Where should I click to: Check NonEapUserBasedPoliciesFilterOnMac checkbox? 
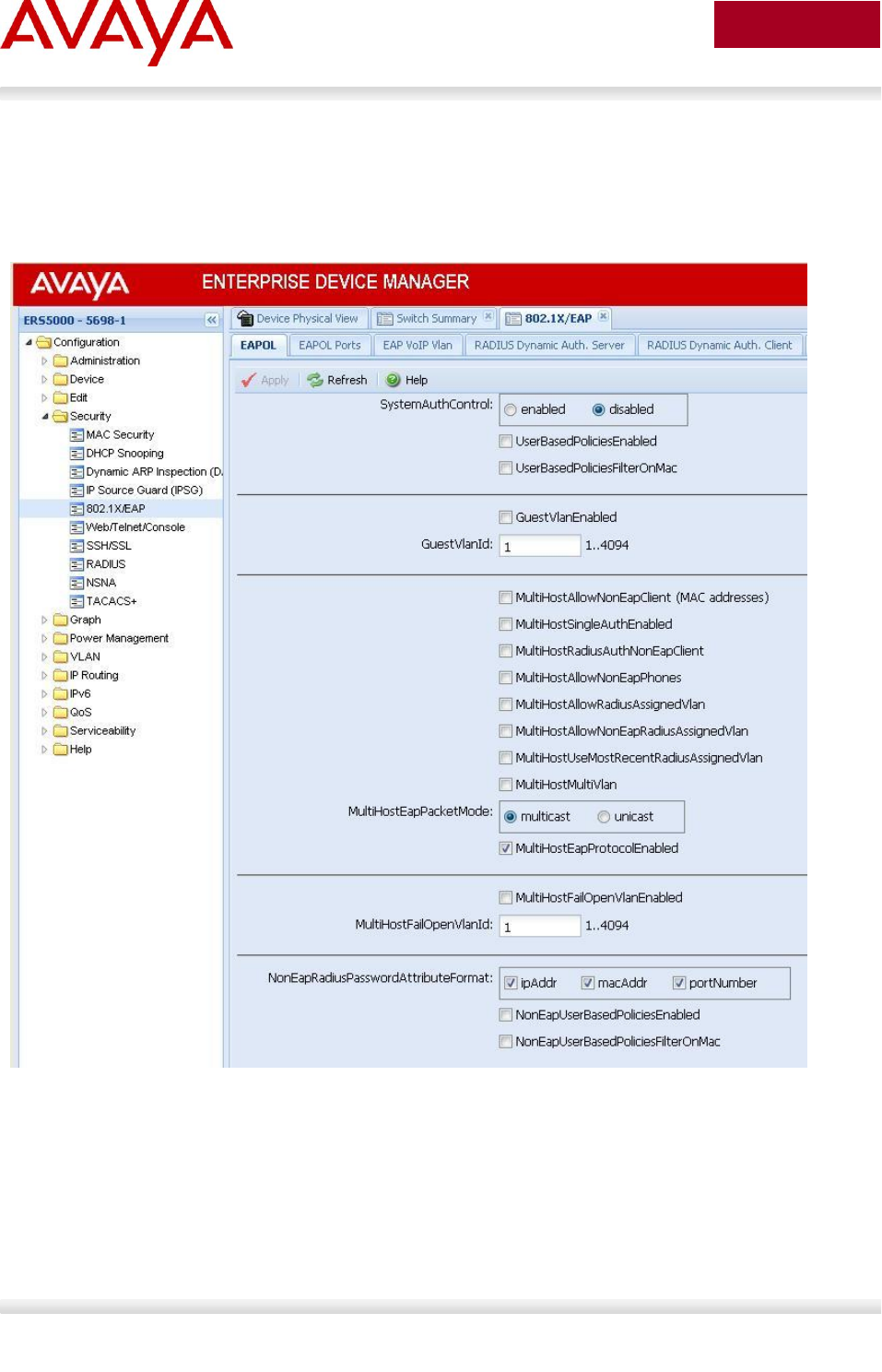pyautogui.click(x=506, y=1042)
